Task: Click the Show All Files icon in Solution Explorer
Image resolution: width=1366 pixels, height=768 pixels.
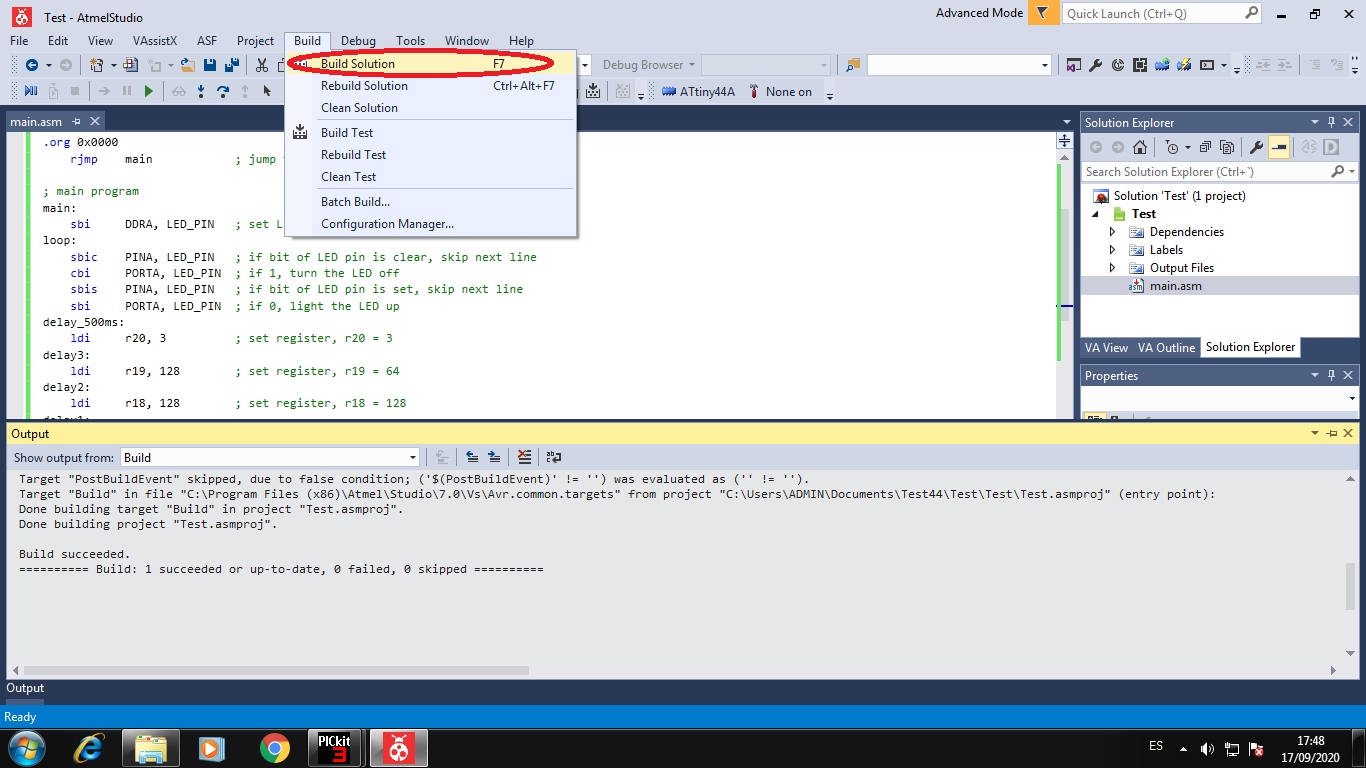Action: [x=1227, y=147]
